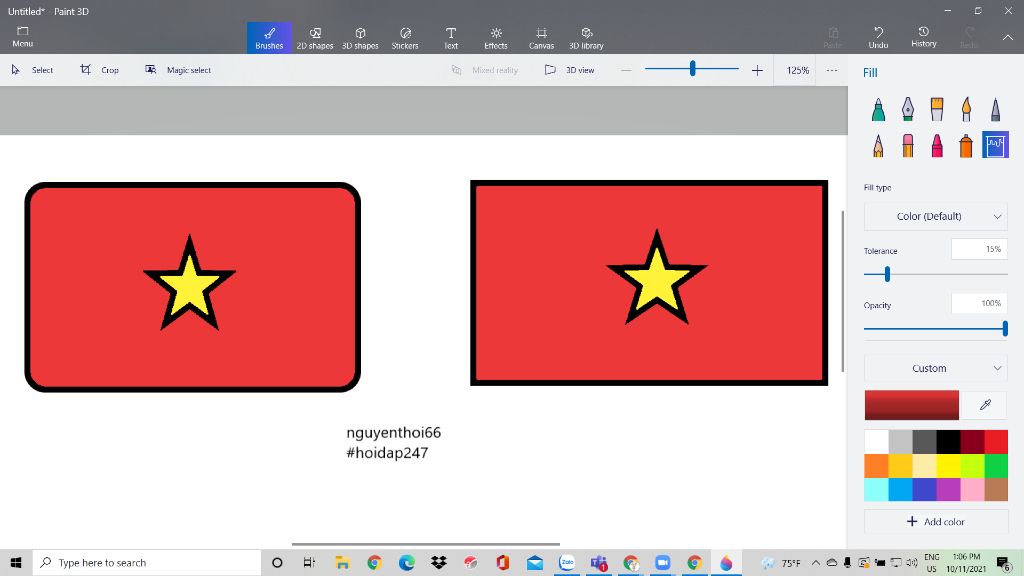Click the current color preview box
Image resolution: width=1024 pixels, height=576 pixels.
tap(912, 405)
